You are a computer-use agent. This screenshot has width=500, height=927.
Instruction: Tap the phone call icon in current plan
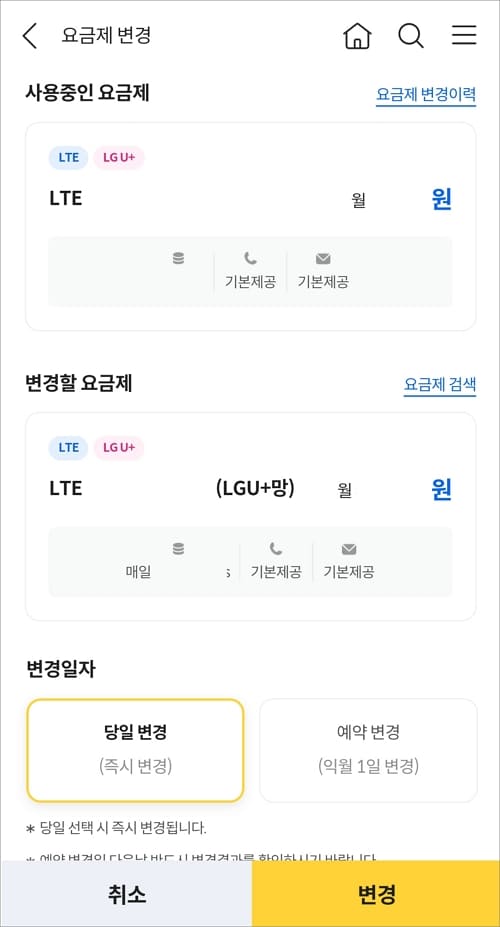(251, 258)
